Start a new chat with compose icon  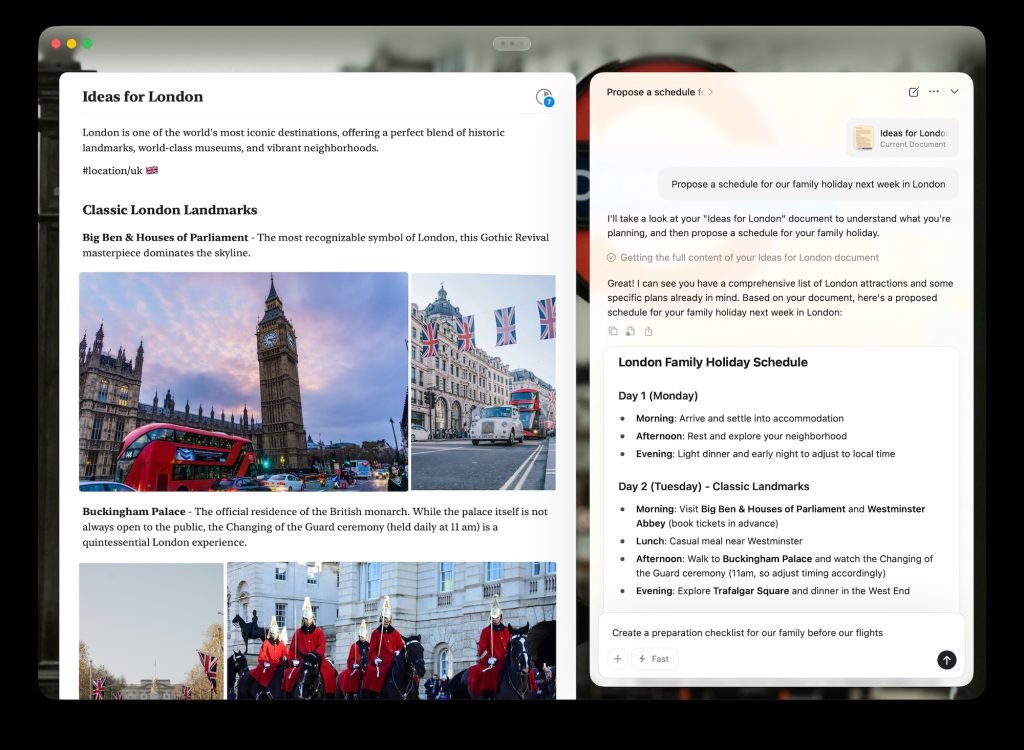[913, 92]
